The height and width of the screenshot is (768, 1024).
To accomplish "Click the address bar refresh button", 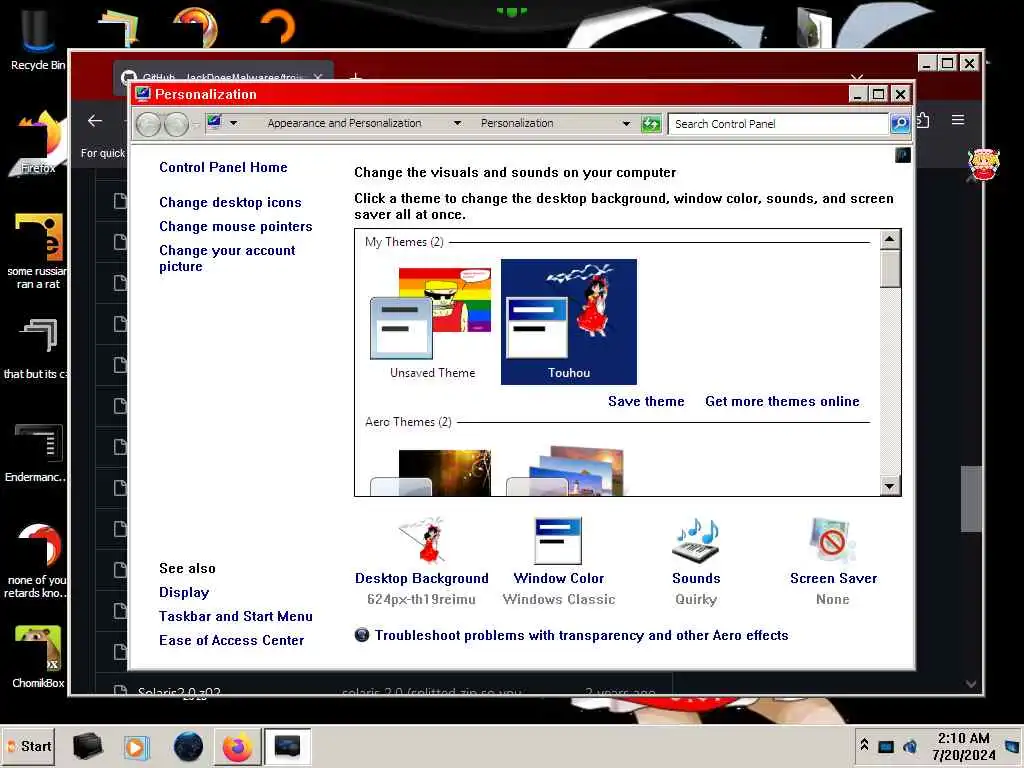I will (651, 123).
